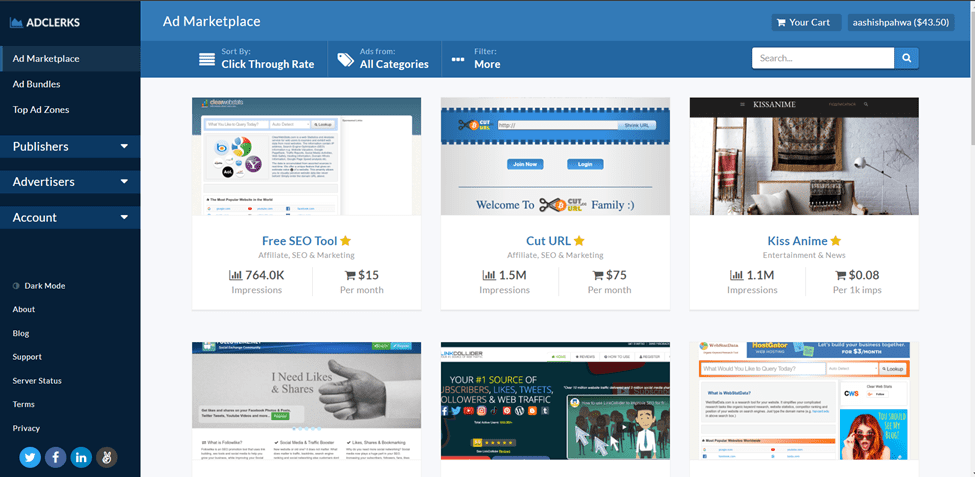Go to Ad Bundles in sidebar
The width and height of the screenshot is (975, 477).
tap(37, 84)
